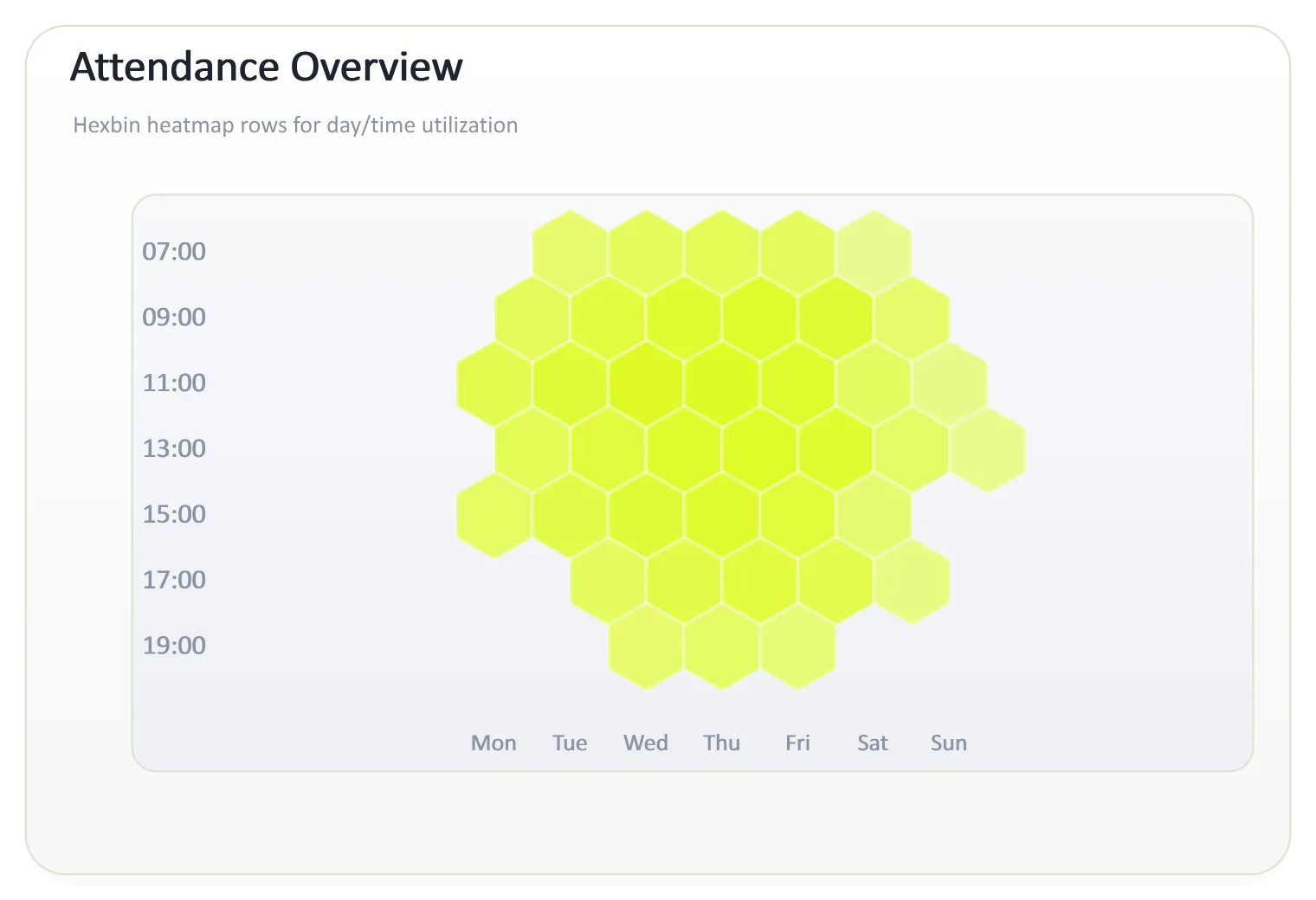
Task: Click the 15:00 hexagon above Wed
Action: [646, 516]
